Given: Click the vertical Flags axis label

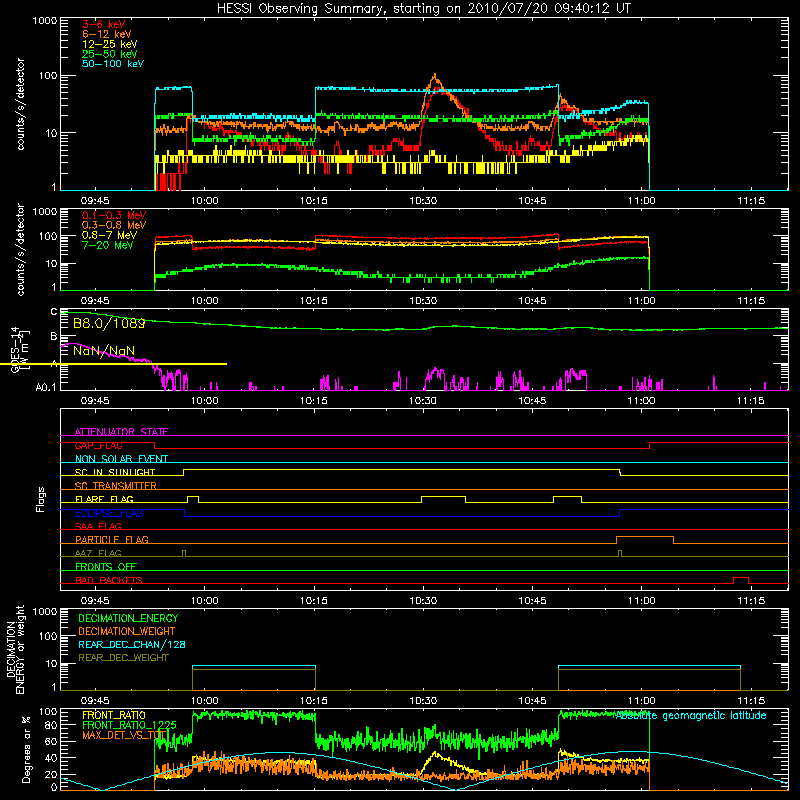Looking at the screenshot, I should [x=41, y=499].
